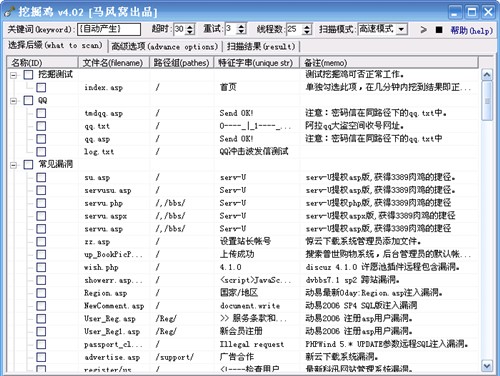This screenshot has width=500, height=376.
Task: Minimize the 挖掘鸡 window
Action: coord(454,12)
